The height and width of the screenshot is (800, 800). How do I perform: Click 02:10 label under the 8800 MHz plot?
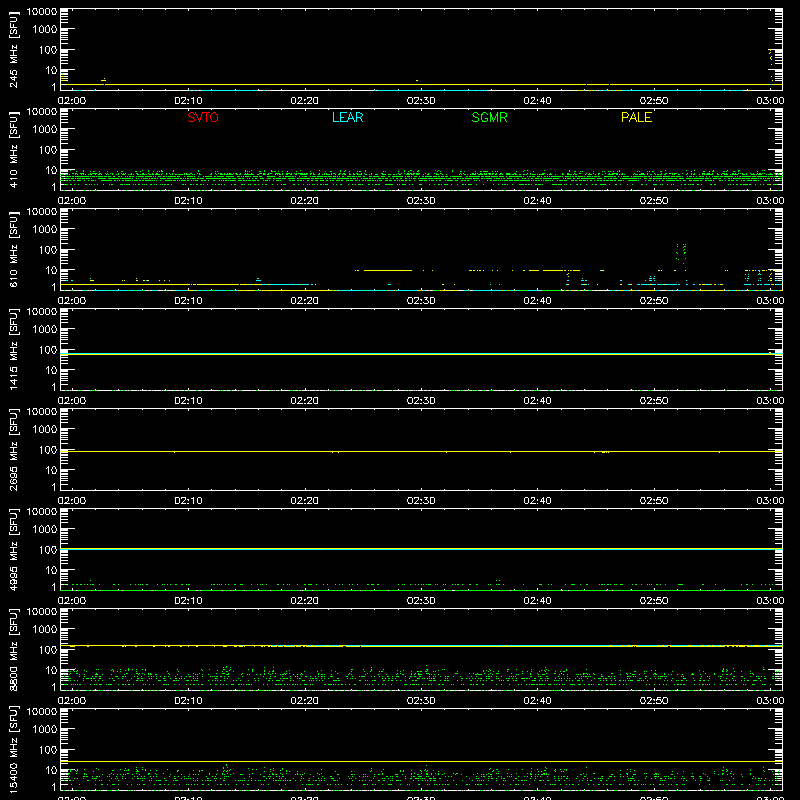[188, 701]
